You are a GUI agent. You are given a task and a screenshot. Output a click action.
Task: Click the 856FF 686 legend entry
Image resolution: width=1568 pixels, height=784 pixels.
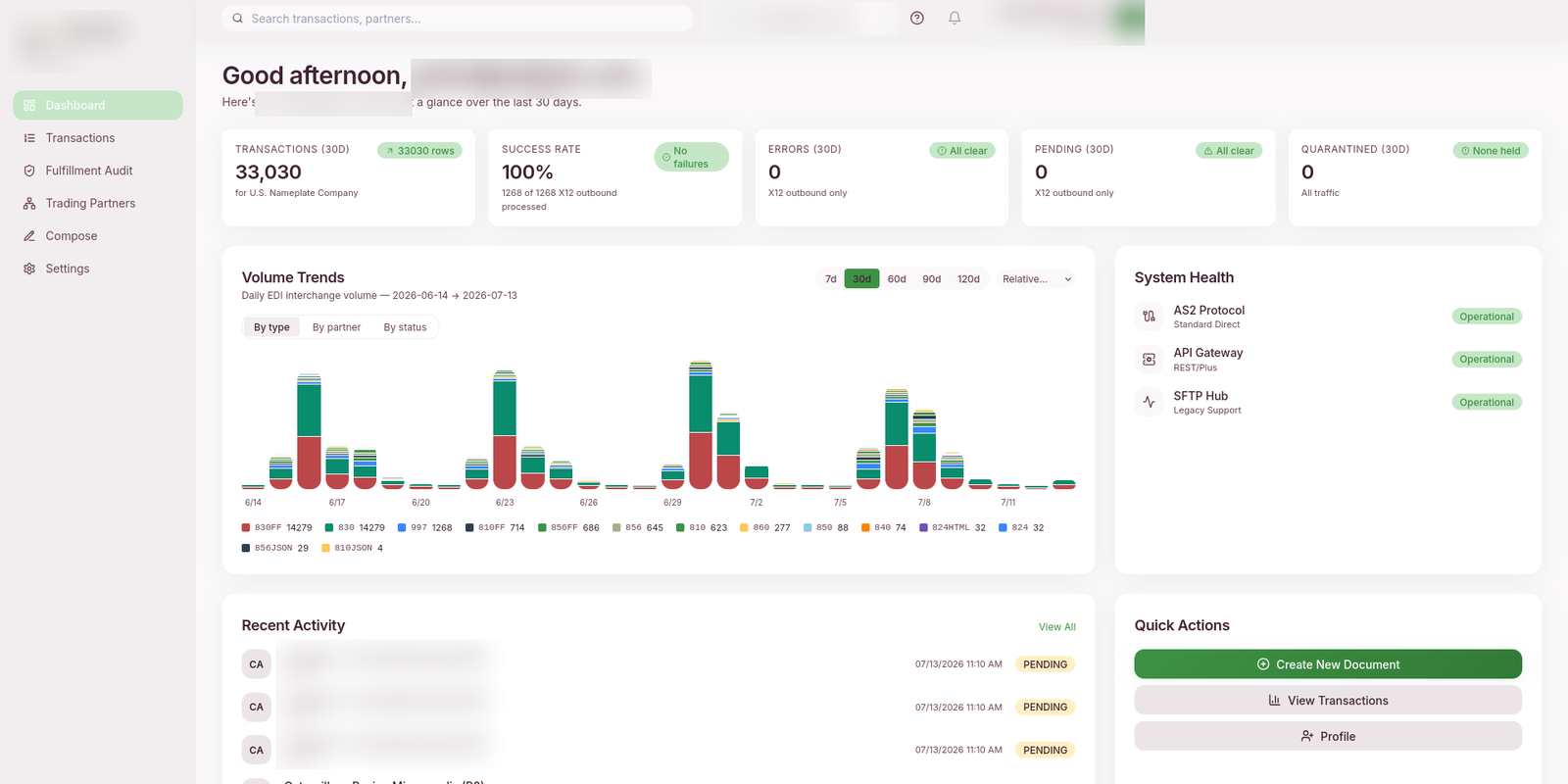568,527
